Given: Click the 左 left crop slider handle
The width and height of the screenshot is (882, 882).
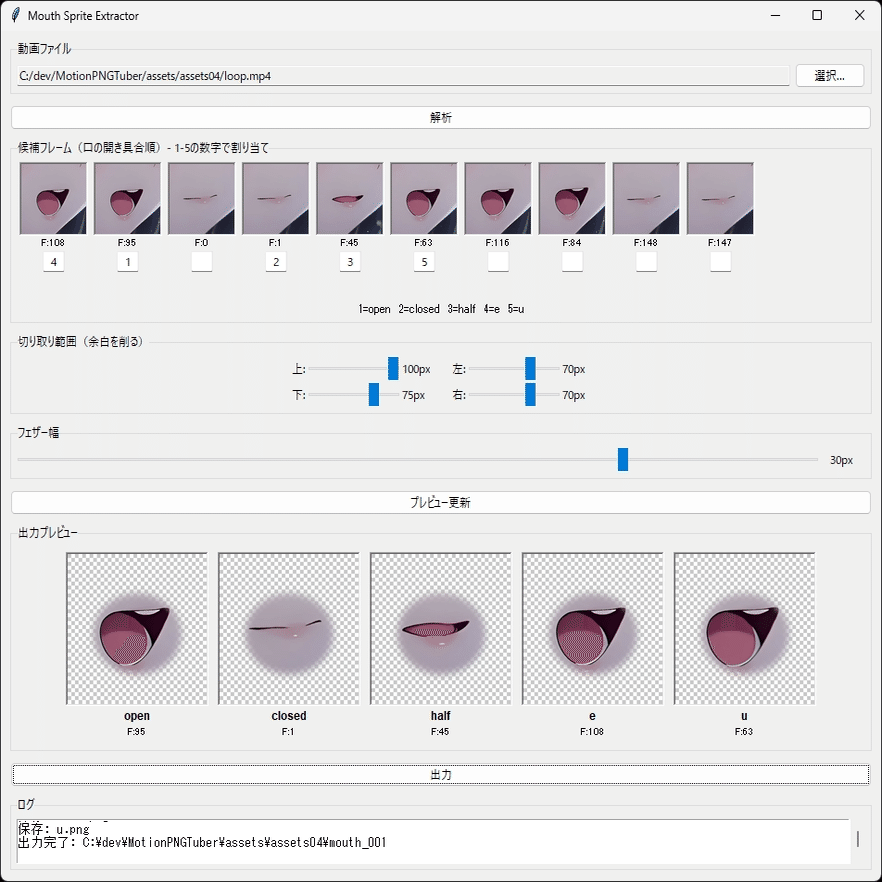Looking at the screenshot, I should [x=530, y=368].
